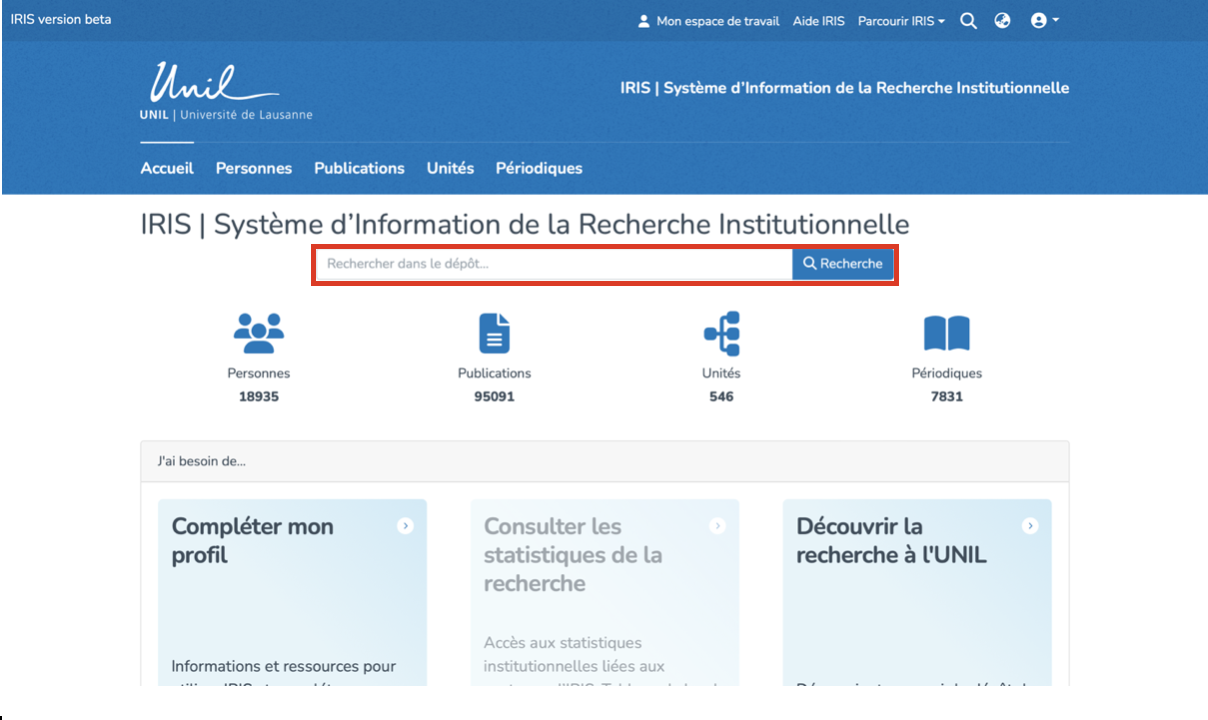Go to the Accueil navigation tab
Viewport: 1208px width, 720px height.
pos(167,168)
